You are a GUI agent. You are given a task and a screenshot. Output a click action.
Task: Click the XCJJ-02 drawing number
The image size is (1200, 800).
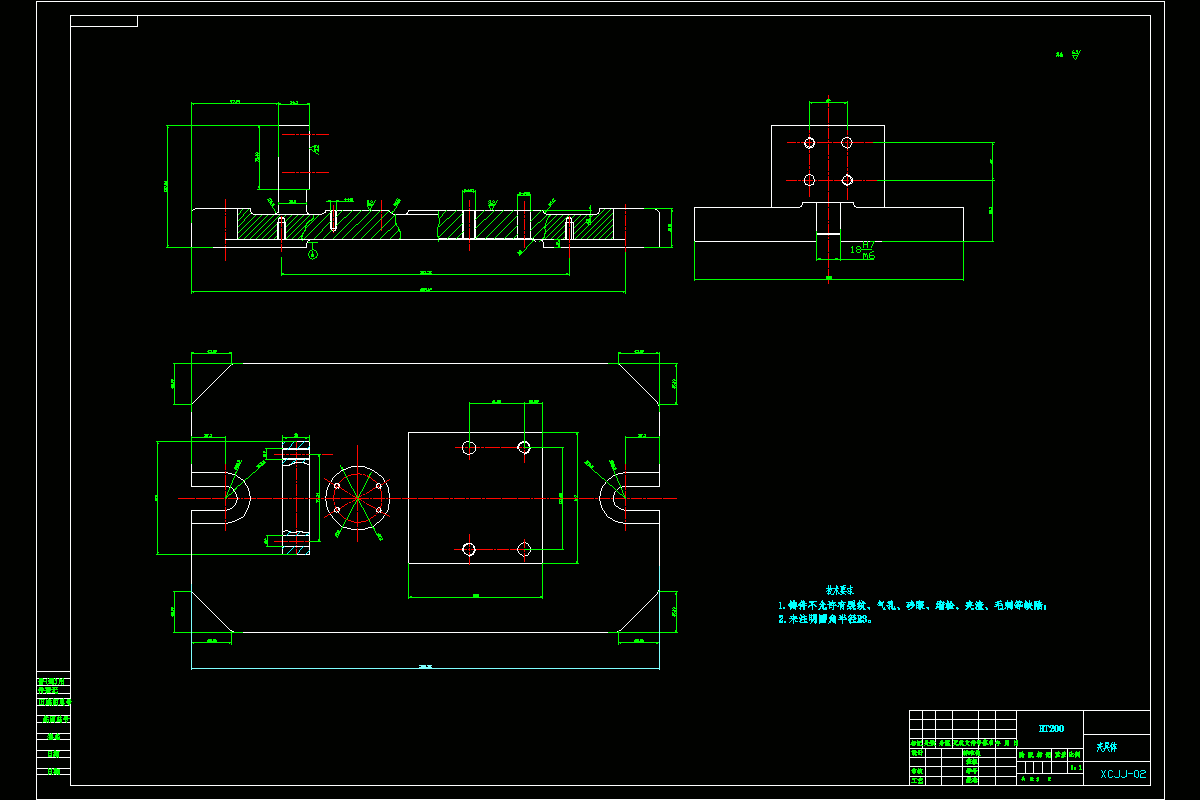1123,773
